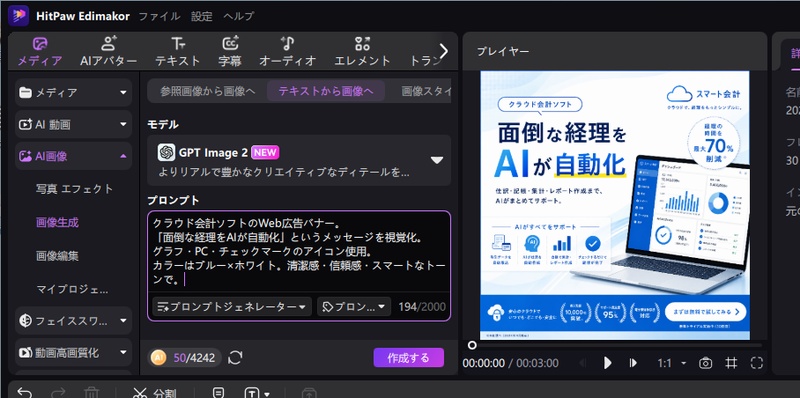Screen dimensions: 800x398
Task: Enter fullscreen preview
Action: pyautogui.click(x=757, y=363)
